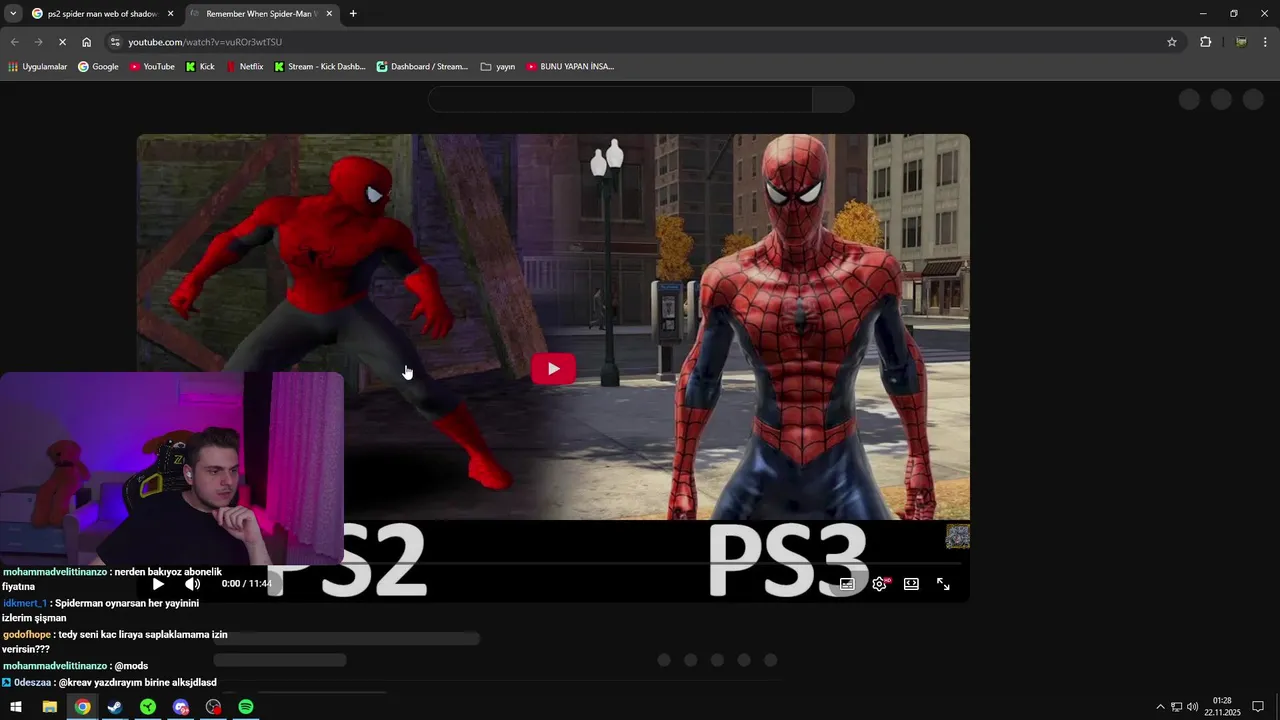Viewport: 1280px width, 720px height.
Task: Open the Uygulamalar apps shortcut
Action: [37, 67]
